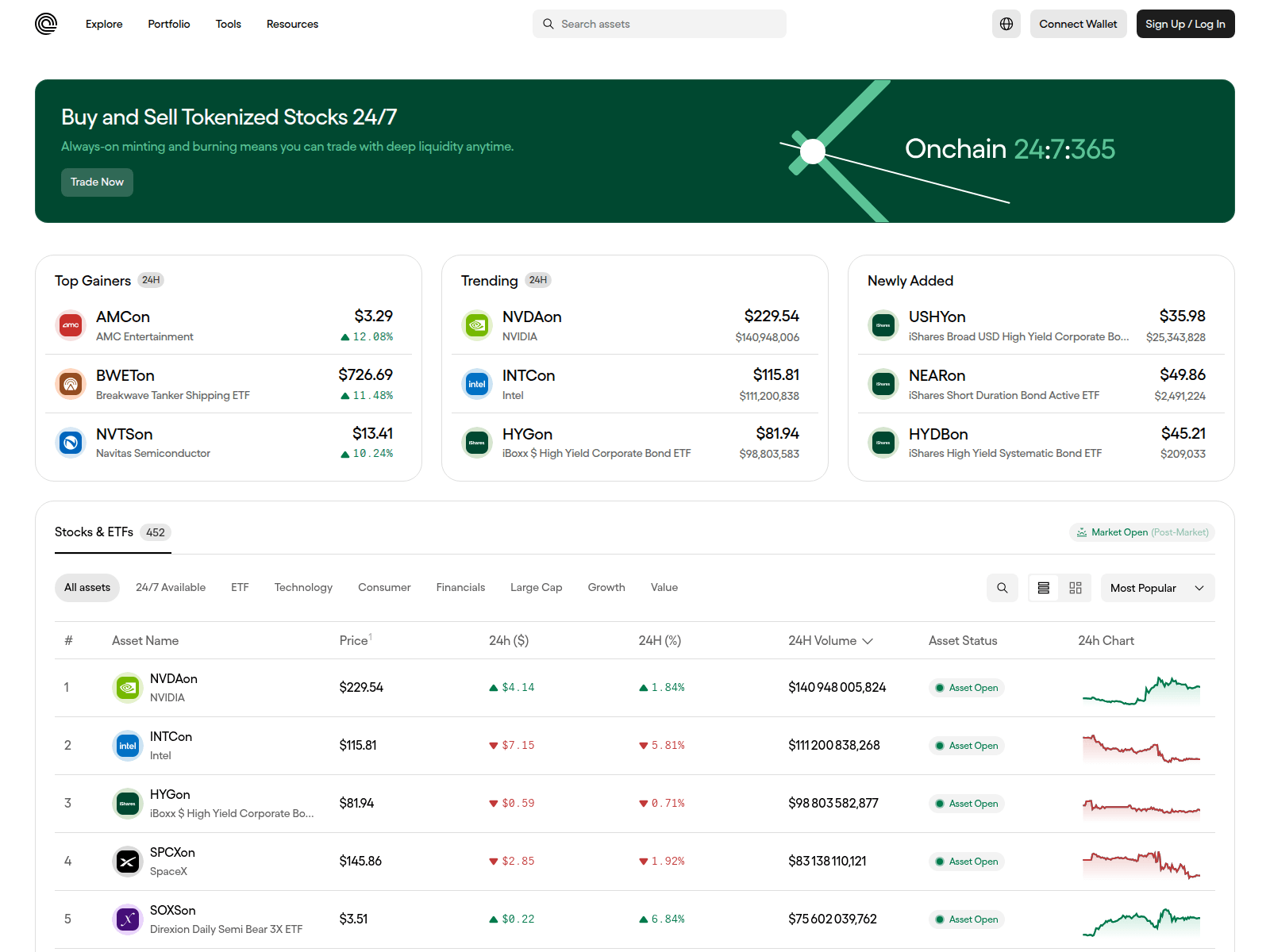The height and width of the screenshot is (952, 1270).
Task: Open the language globe selector
Action: click(x=1006, y=24)
